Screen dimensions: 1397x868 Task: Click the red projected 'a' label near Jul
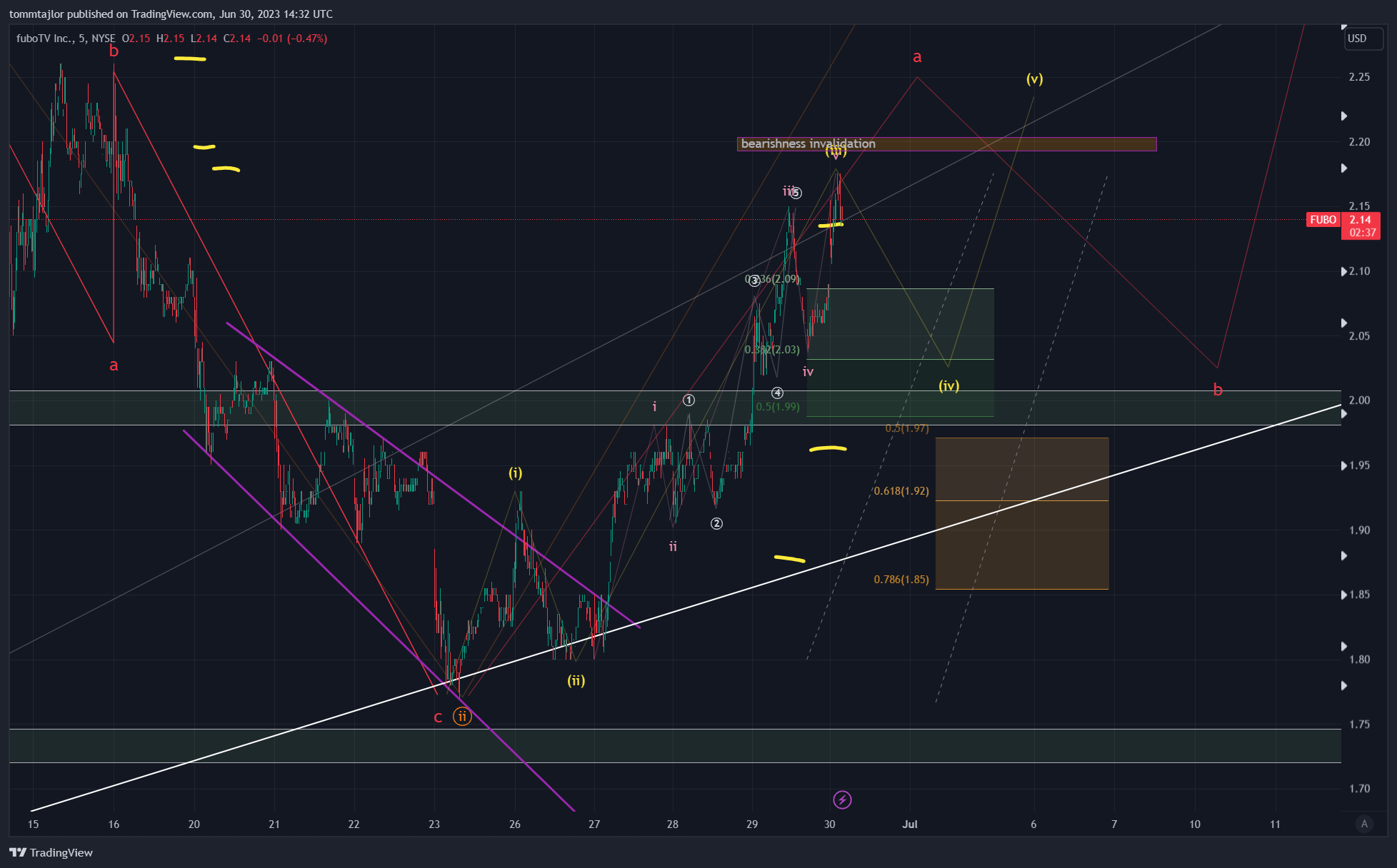[x=917, y=57]
